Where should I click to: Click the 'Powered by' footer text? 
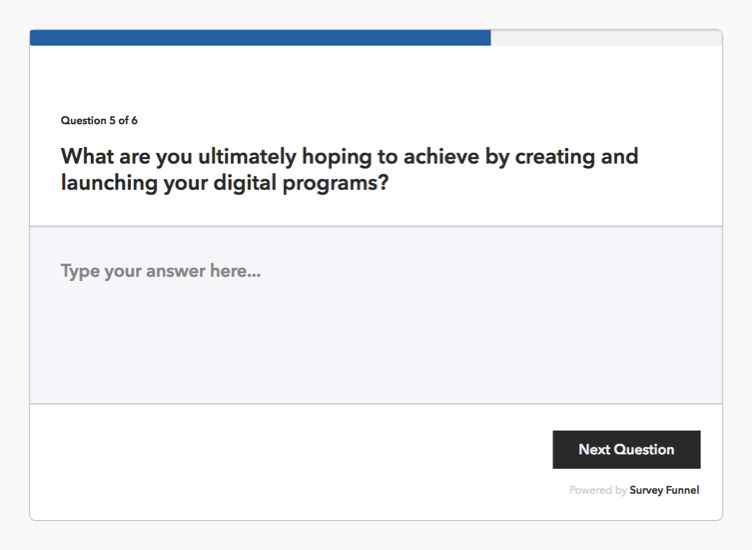tap(598, 490)
